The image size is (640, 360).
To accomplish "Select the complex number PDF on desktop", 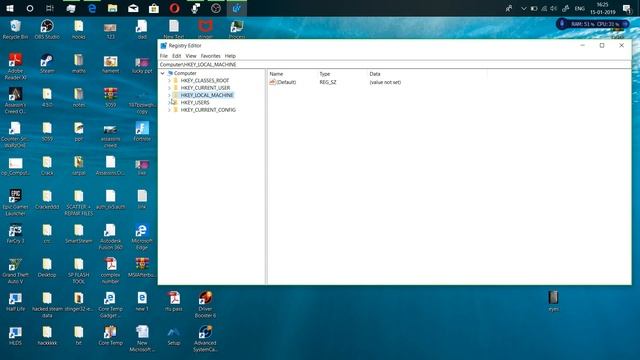I will point(110,271).
